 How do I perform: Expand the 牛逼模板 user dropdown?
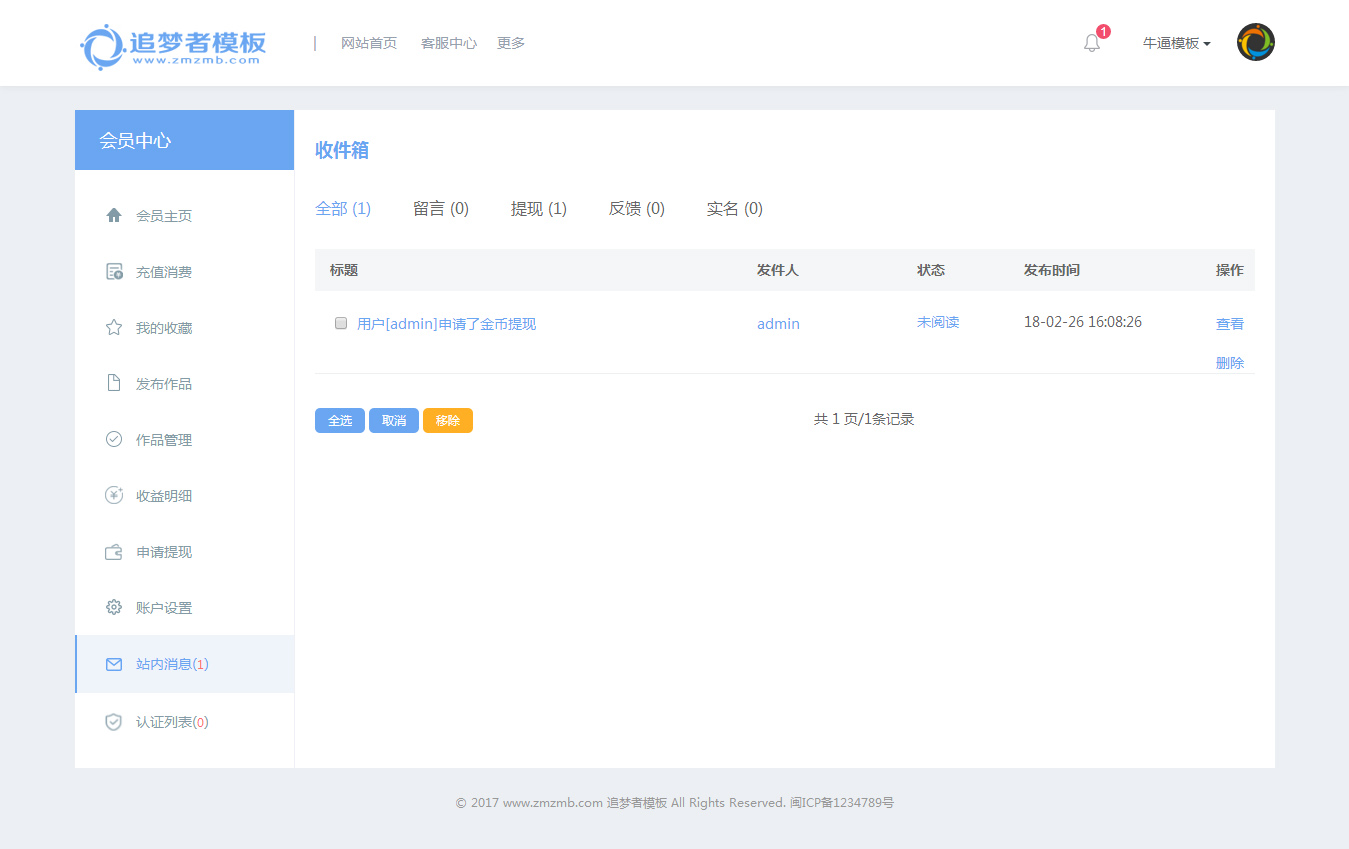coord(1176,43)
